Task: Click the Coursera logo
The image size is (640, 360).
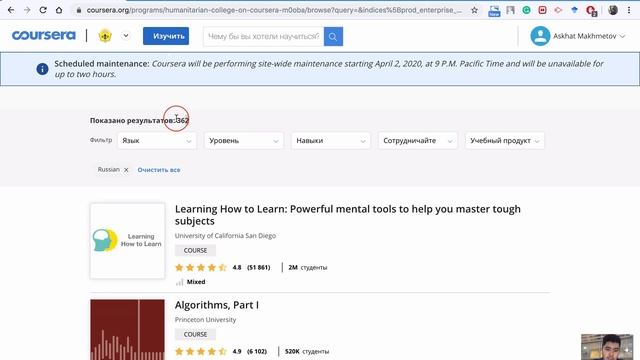Action: pyautogui.click(x=44, y=36)
